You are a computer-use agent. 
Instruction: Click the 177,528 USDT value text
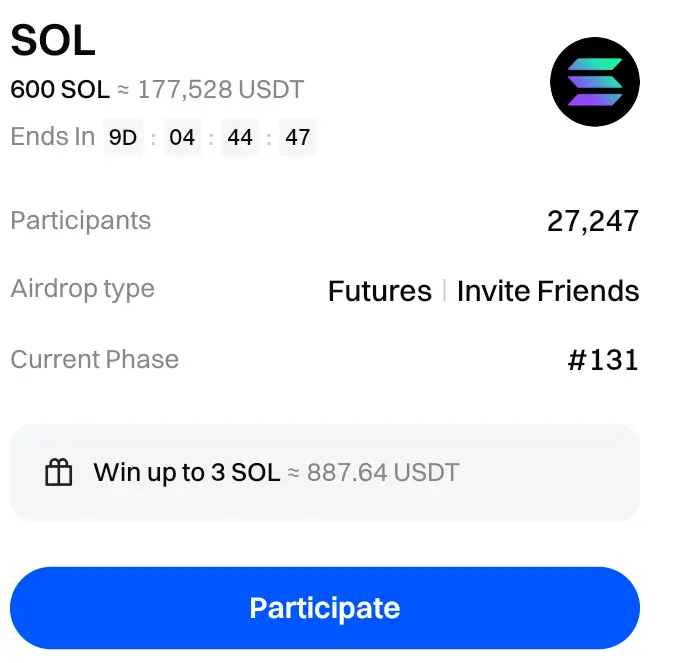pyautogui.click(x=220, y=89)
